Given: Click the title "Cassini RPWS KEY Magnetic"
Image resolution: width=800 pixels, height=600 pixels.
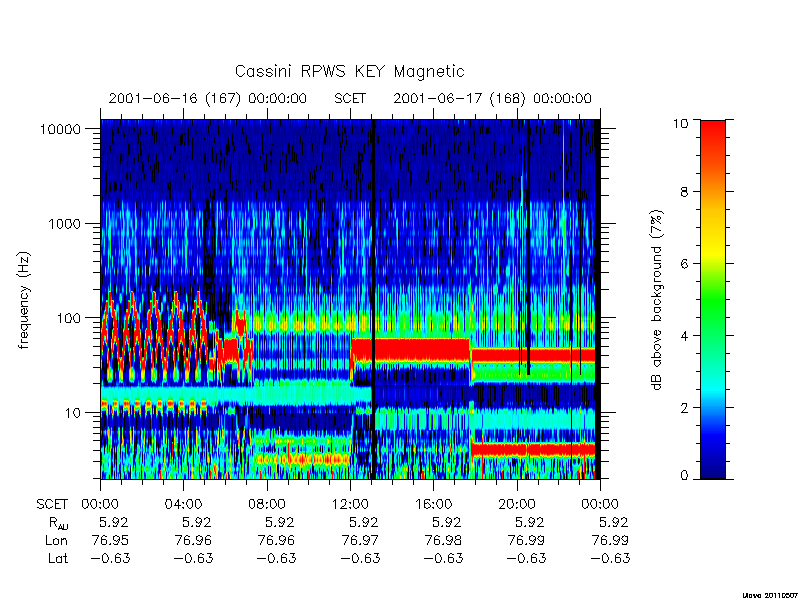Looking at the screenshot, I should [349, 71].
